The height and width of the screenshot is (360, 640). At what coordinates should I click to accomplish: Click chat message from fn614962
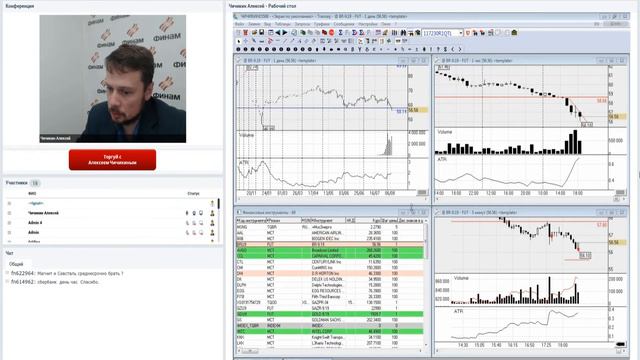(x=55, y=282)
